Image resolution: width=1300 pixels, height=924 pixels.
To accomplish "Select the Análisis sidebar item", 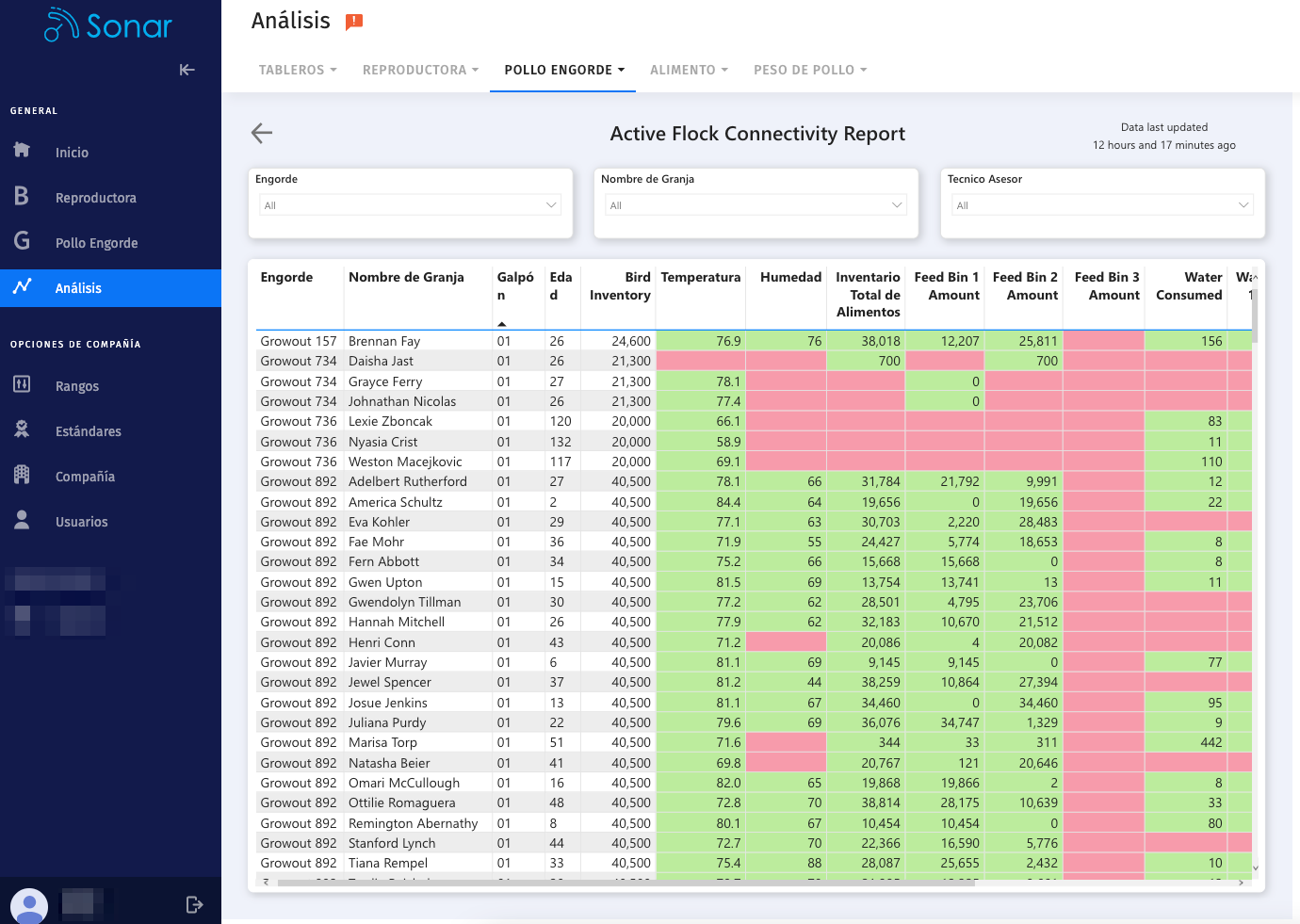I will [110, 288].
